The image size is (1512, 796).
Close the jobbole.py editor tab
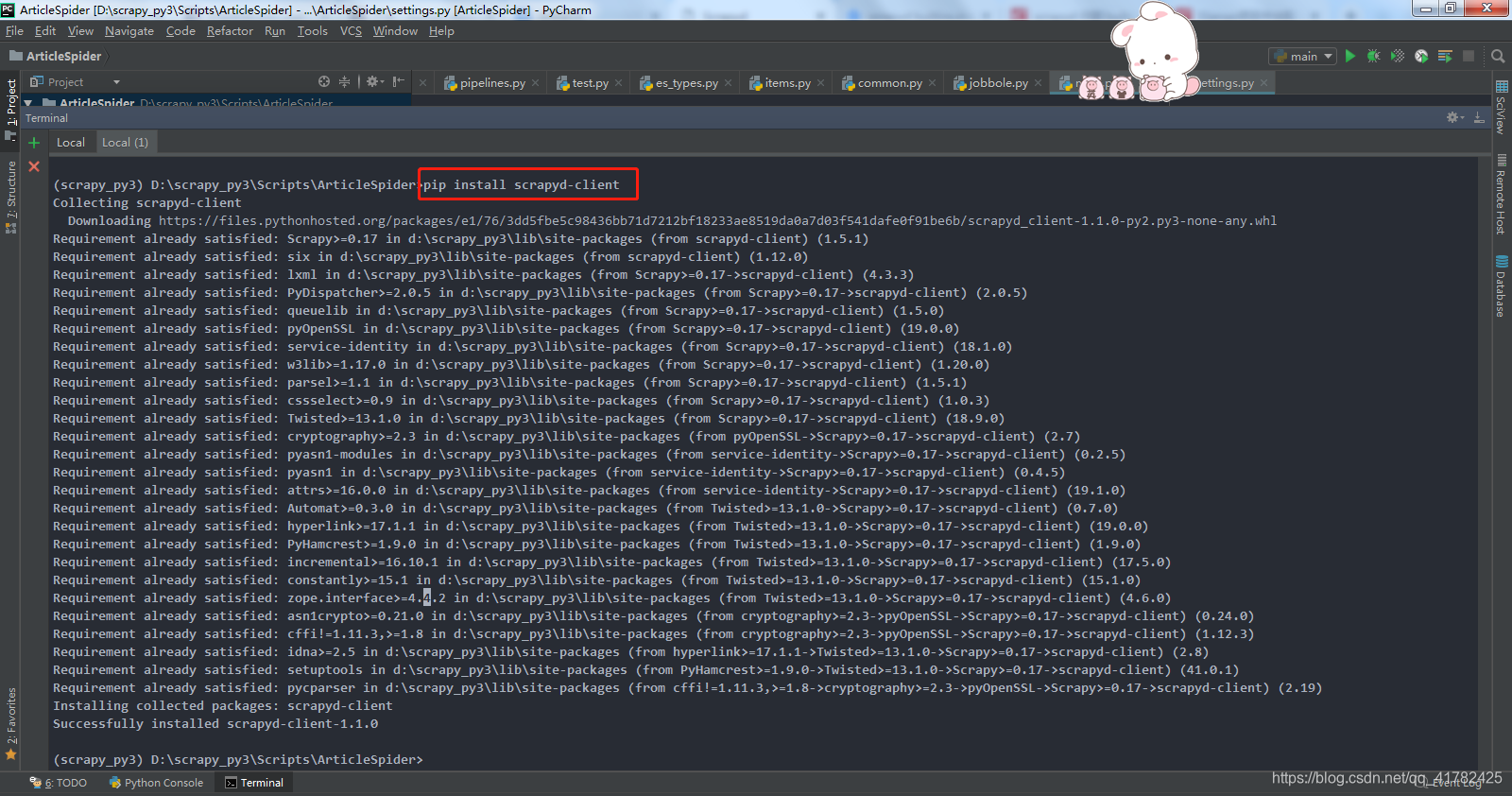pos(1038,83)
